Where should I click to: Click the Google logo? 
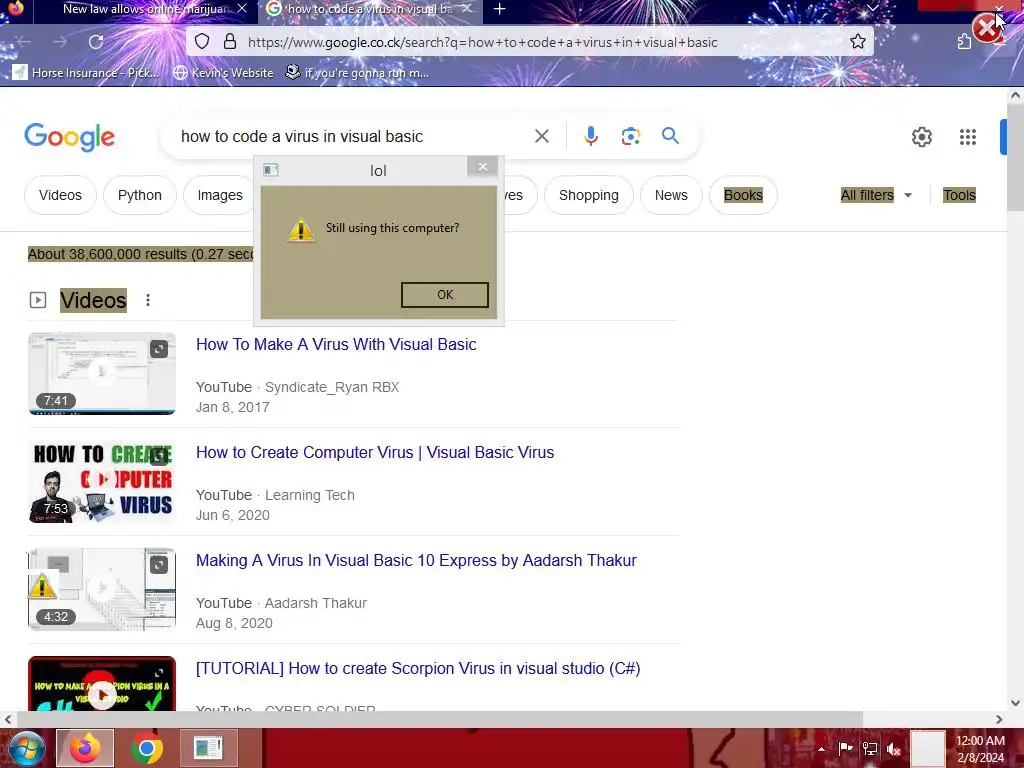[x=69, y=136]
